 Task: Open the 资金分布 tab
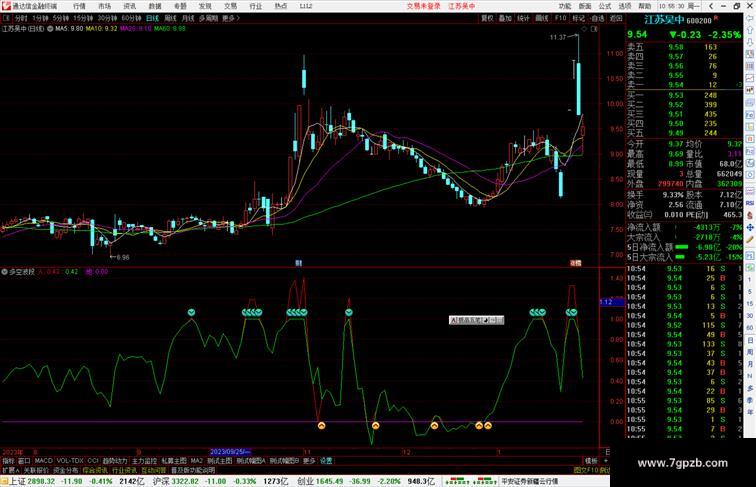pyautogui.click(x=66, y=471)
